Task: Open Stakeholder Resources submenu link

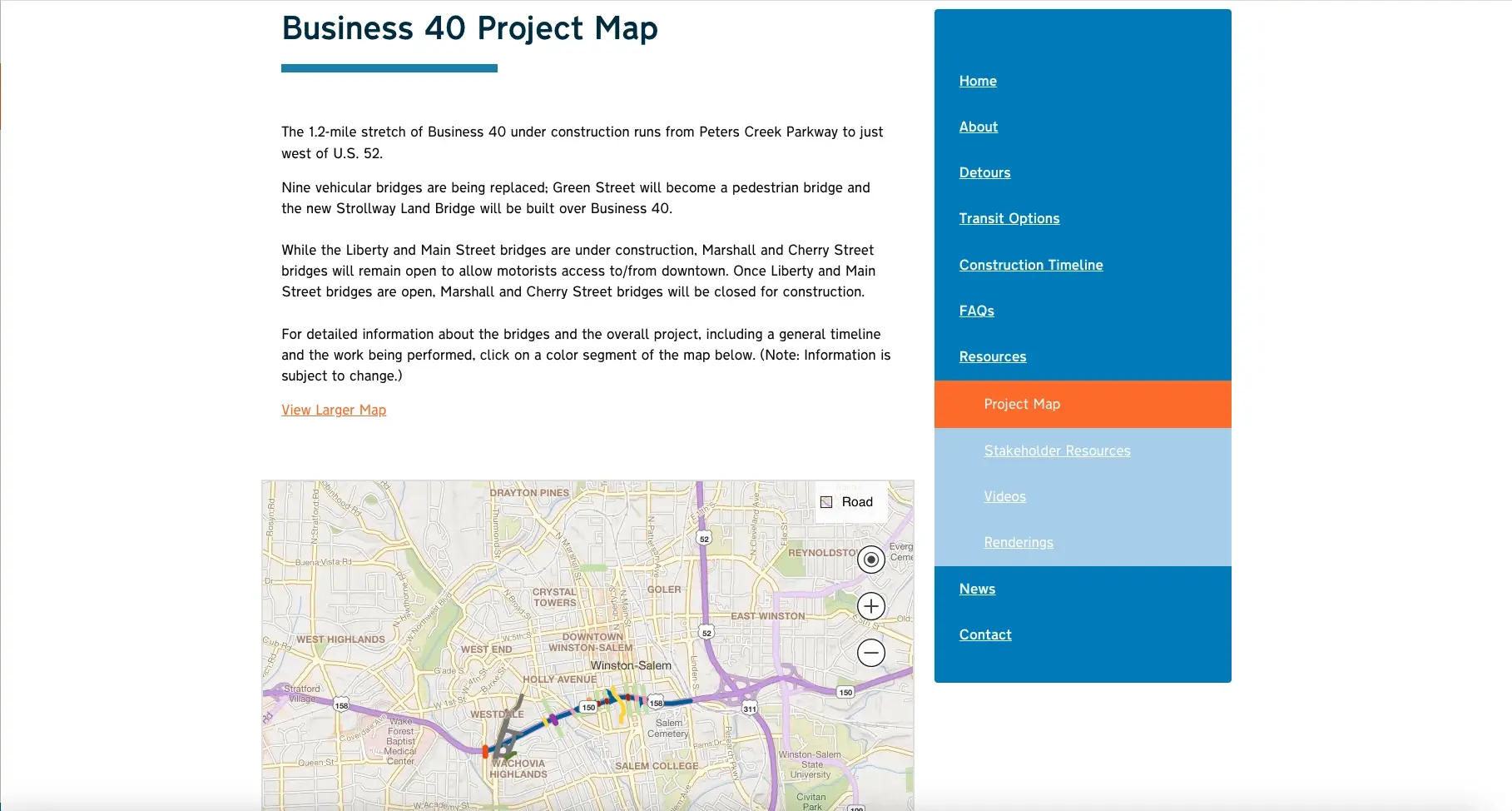Action: pyautogui.click(x=1057, y=450)
